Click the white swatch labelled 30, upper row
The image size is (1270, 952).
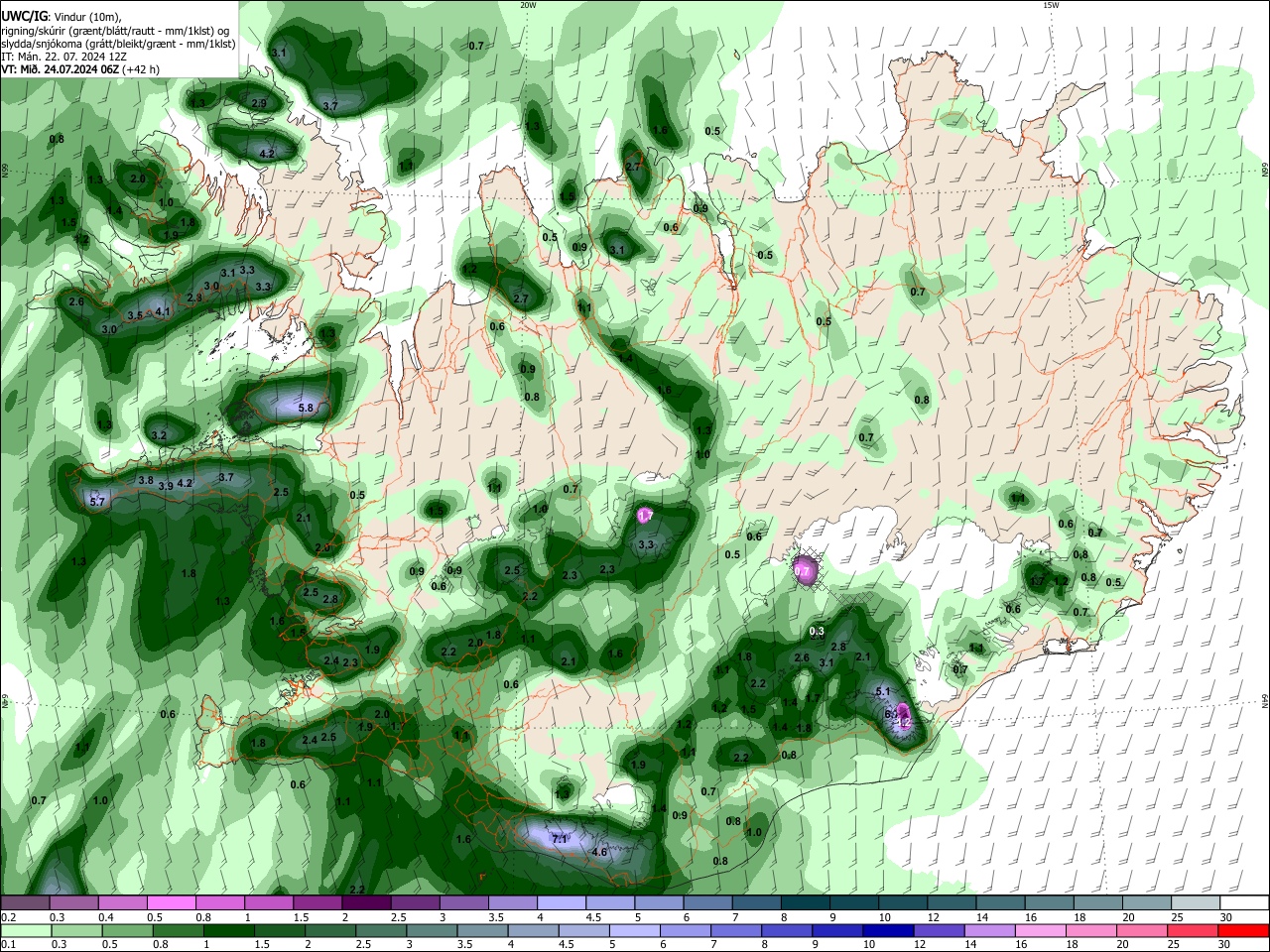(1245, 902)
